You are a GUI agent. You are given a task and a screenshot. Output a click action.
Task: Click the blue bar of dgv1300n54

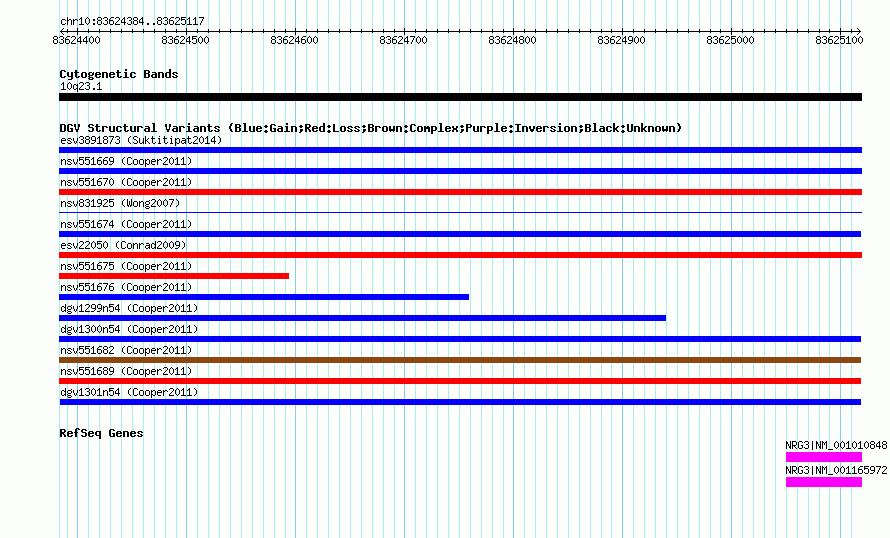[x=460, y=339]
